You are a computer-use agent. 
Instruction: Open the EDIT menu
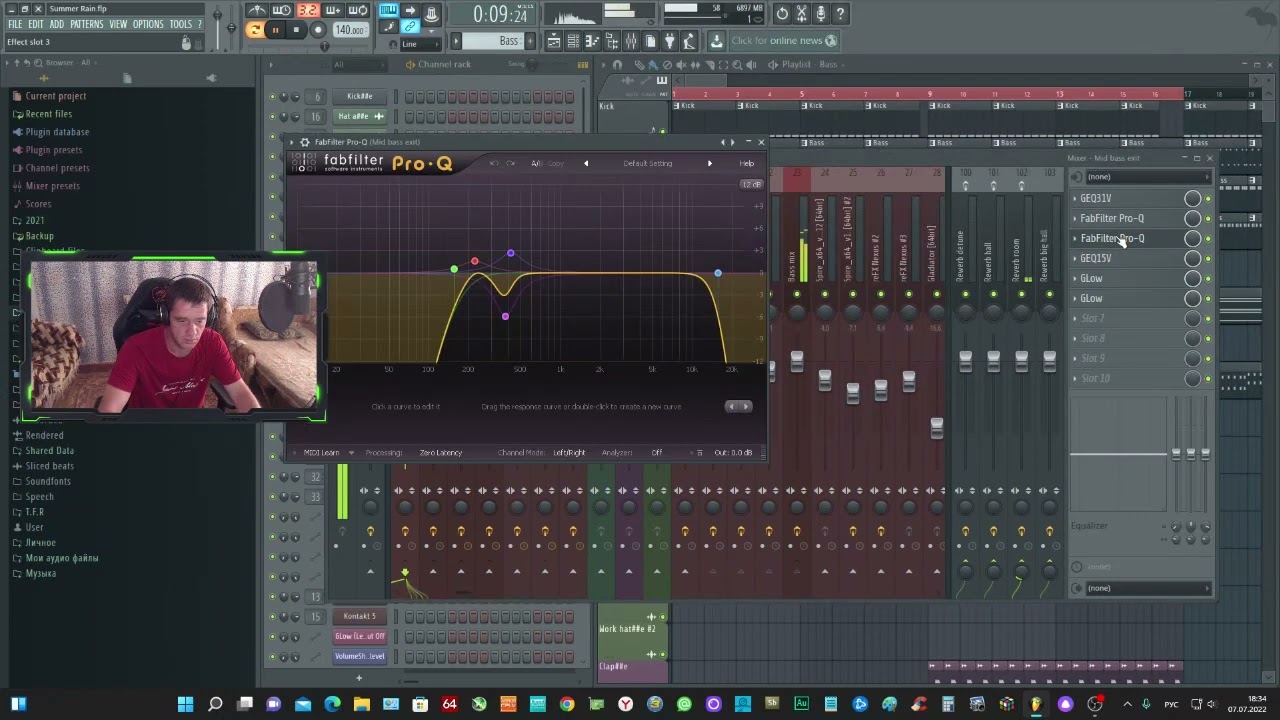point(36,24)
